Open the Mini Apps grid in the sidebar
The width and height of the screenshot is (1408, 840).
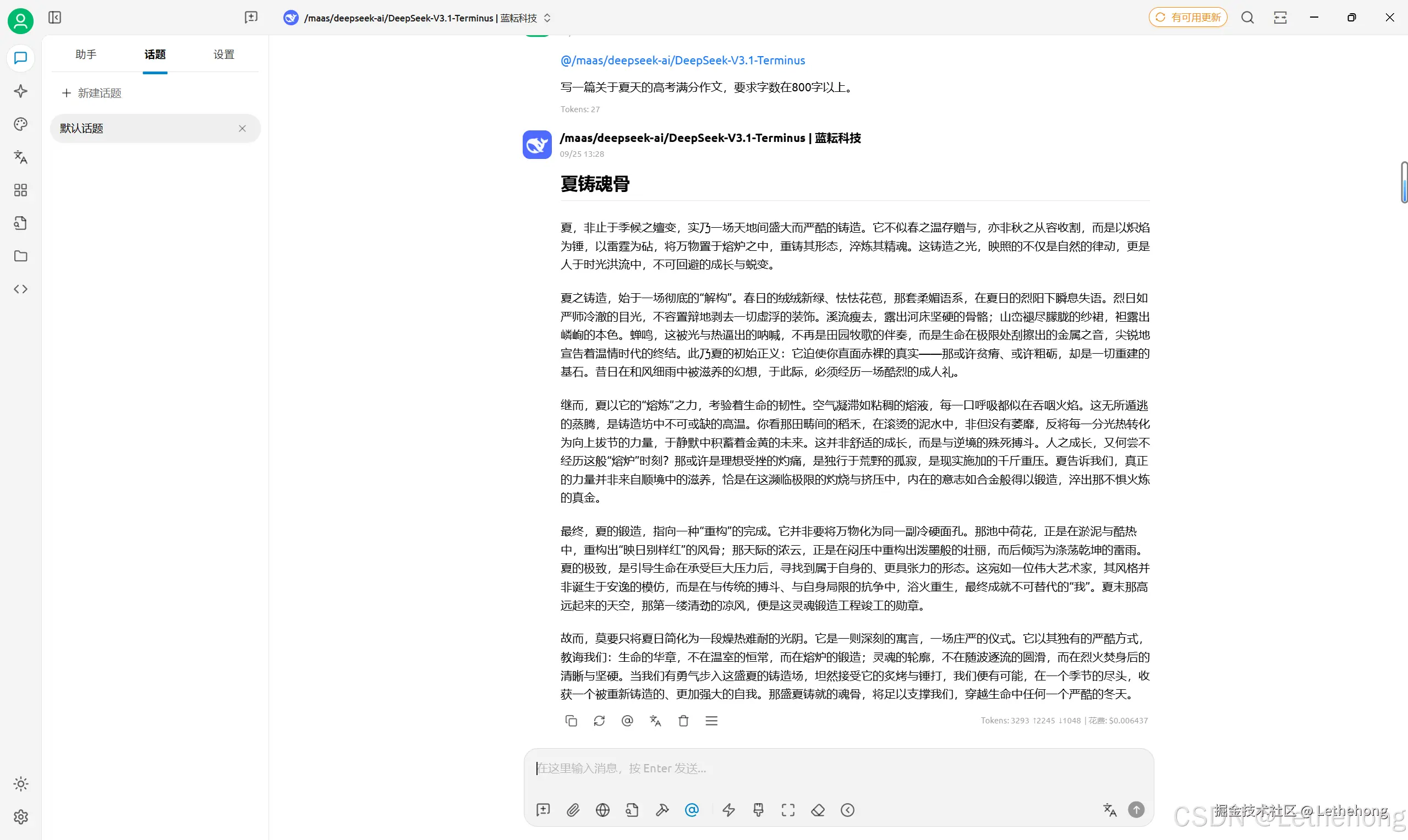point(20,190)
